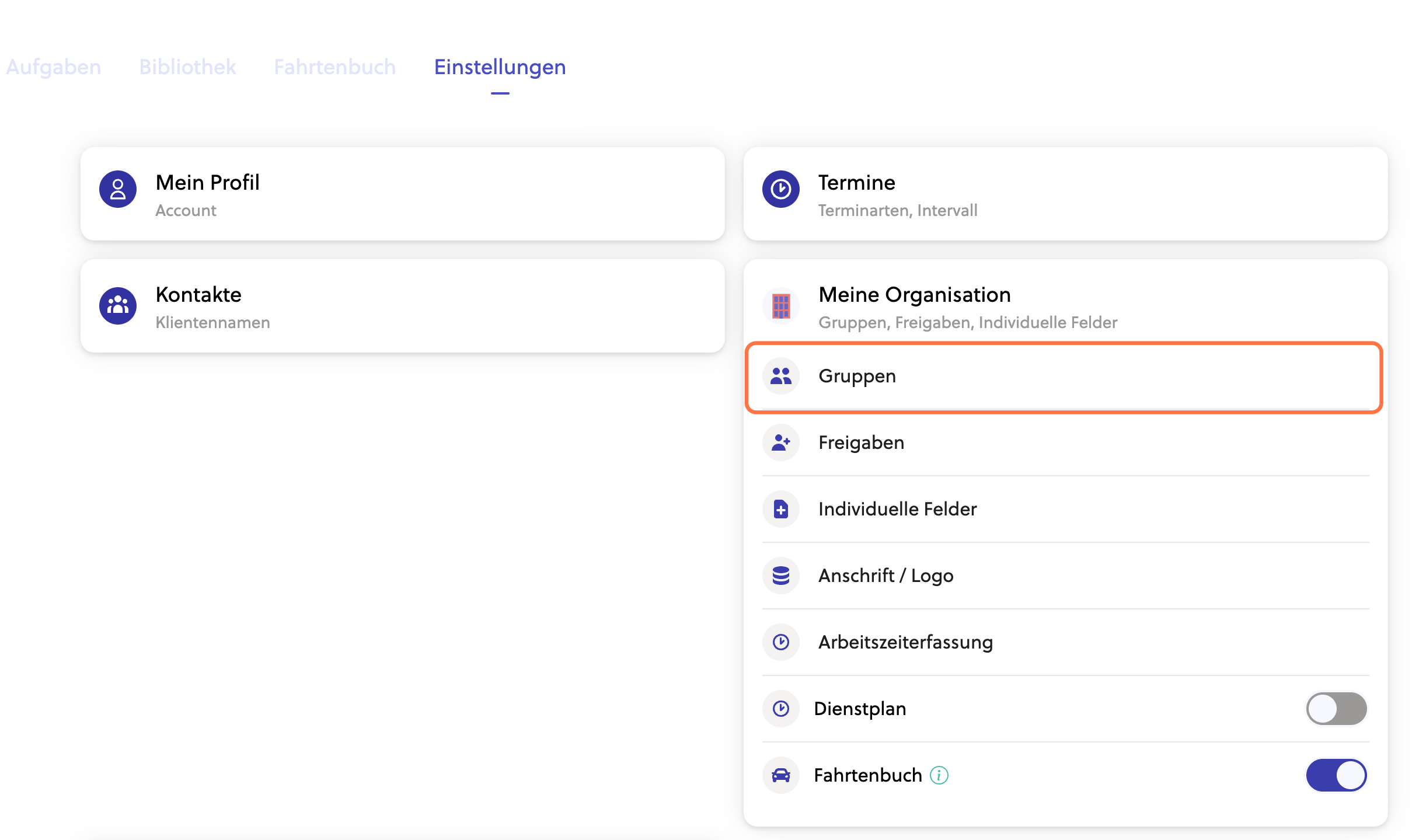
Task: Open the Termine card title
Action: point(857,183)
